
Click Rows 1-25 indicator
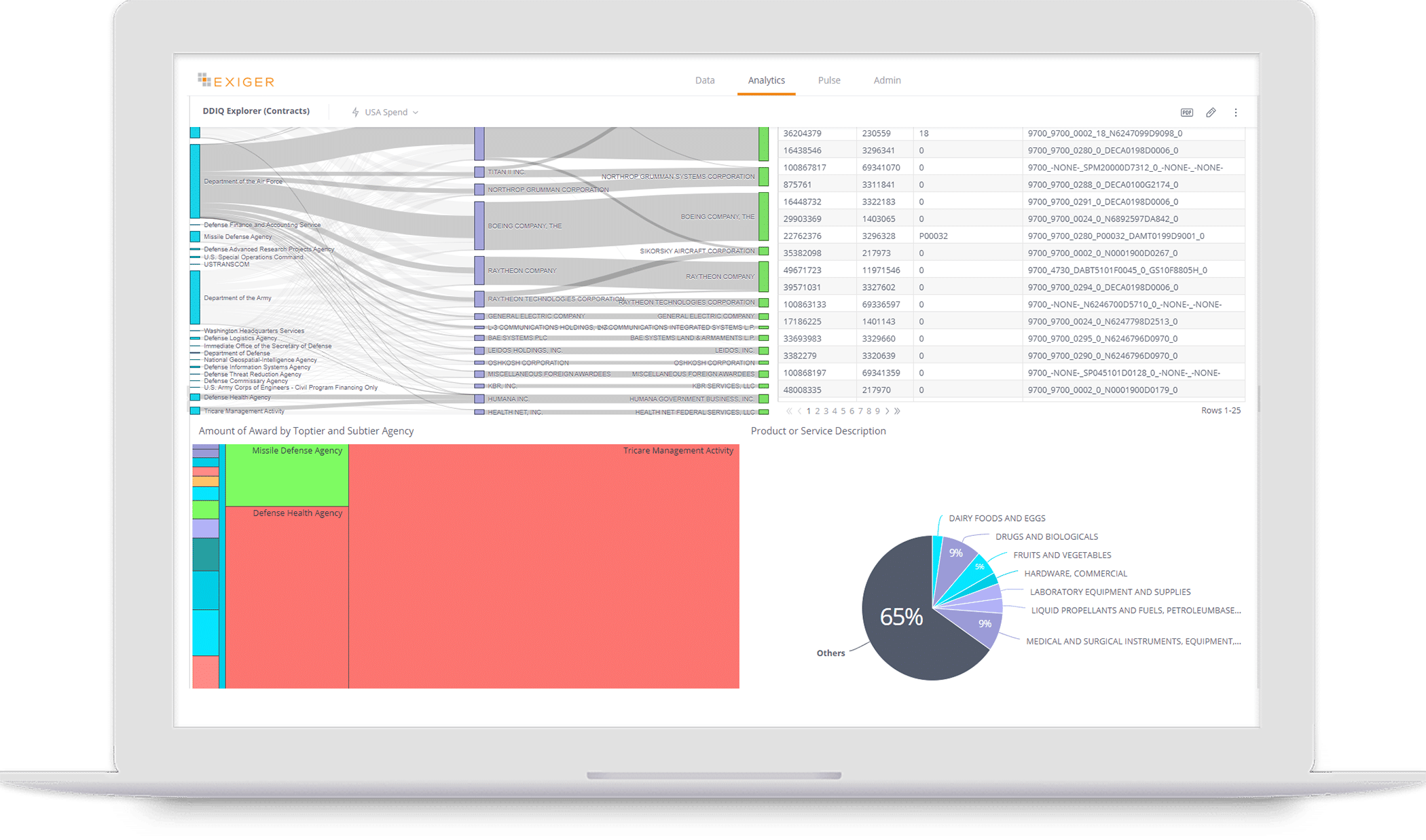[1220, 410]
